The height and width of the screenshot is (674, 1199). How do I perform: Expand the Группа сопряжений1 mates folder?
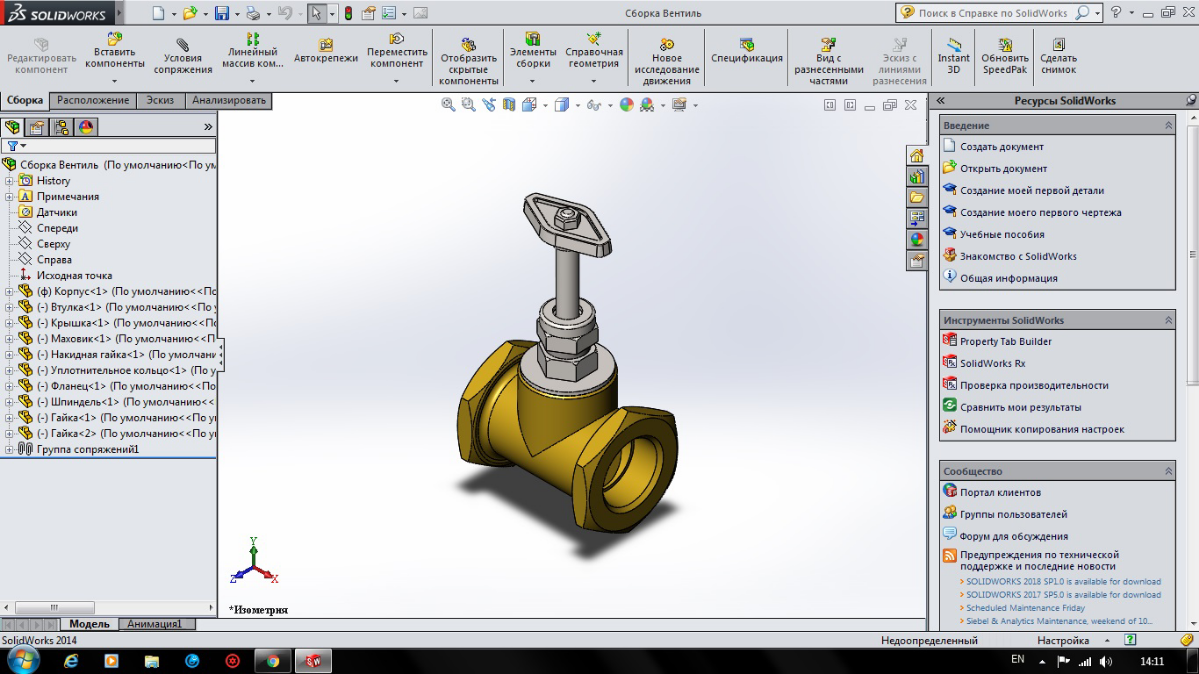pos(9,450)
